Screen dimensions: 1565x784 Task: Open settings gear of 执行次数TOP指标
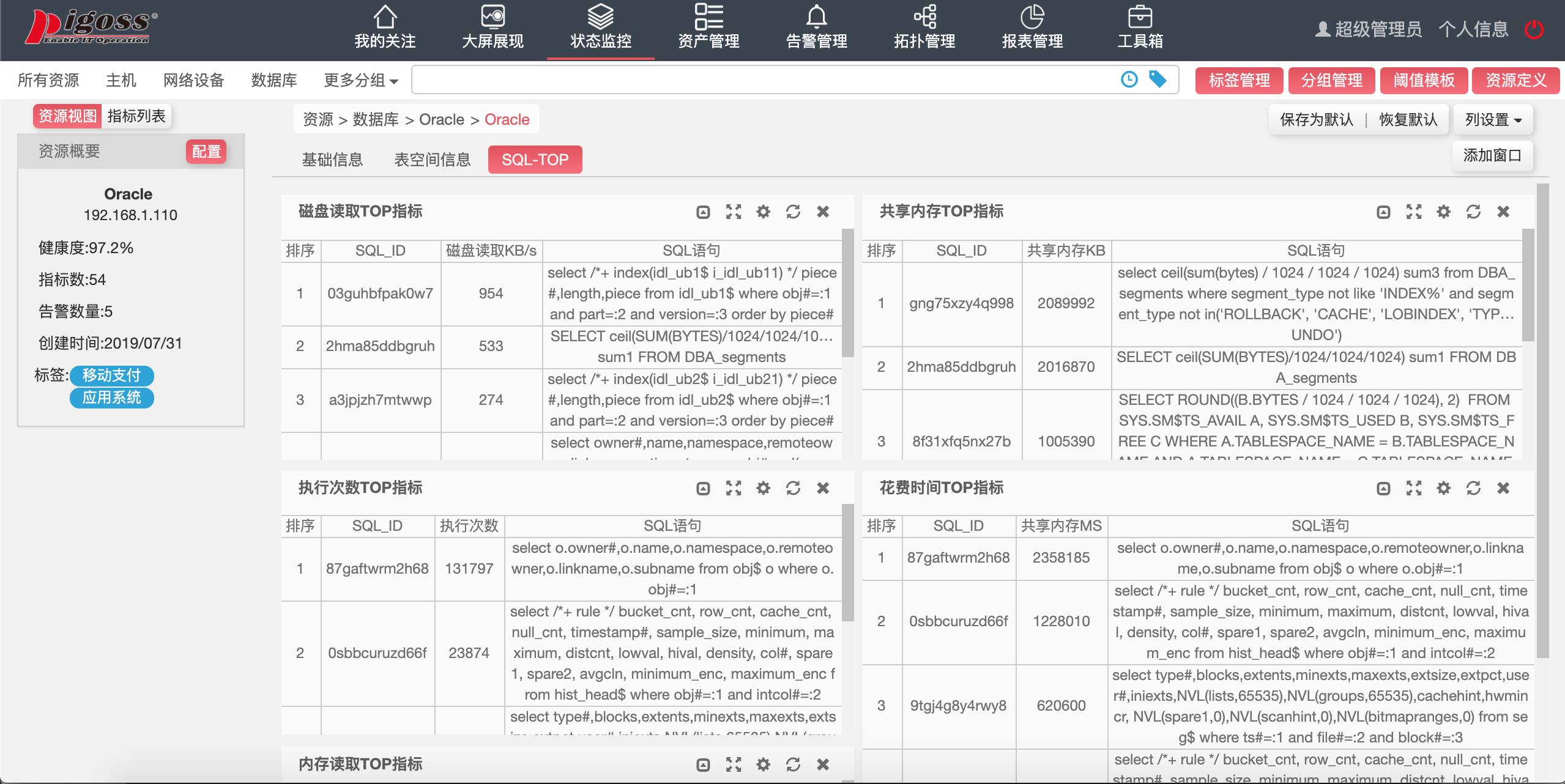coord(763,488)
